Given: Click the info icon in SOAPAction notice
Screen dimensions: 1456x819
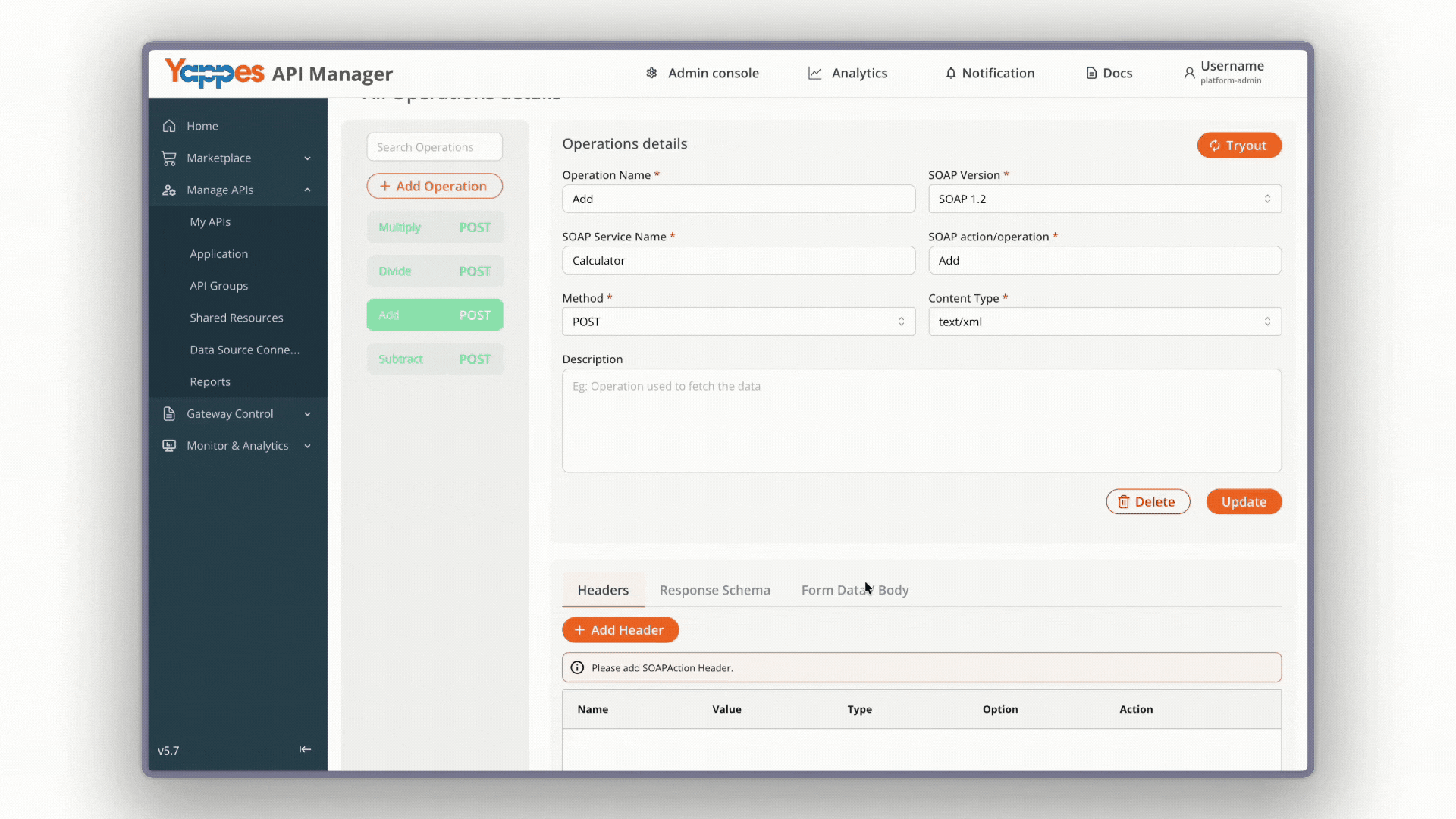Looking at the screenshot, I should pos(577,667).
